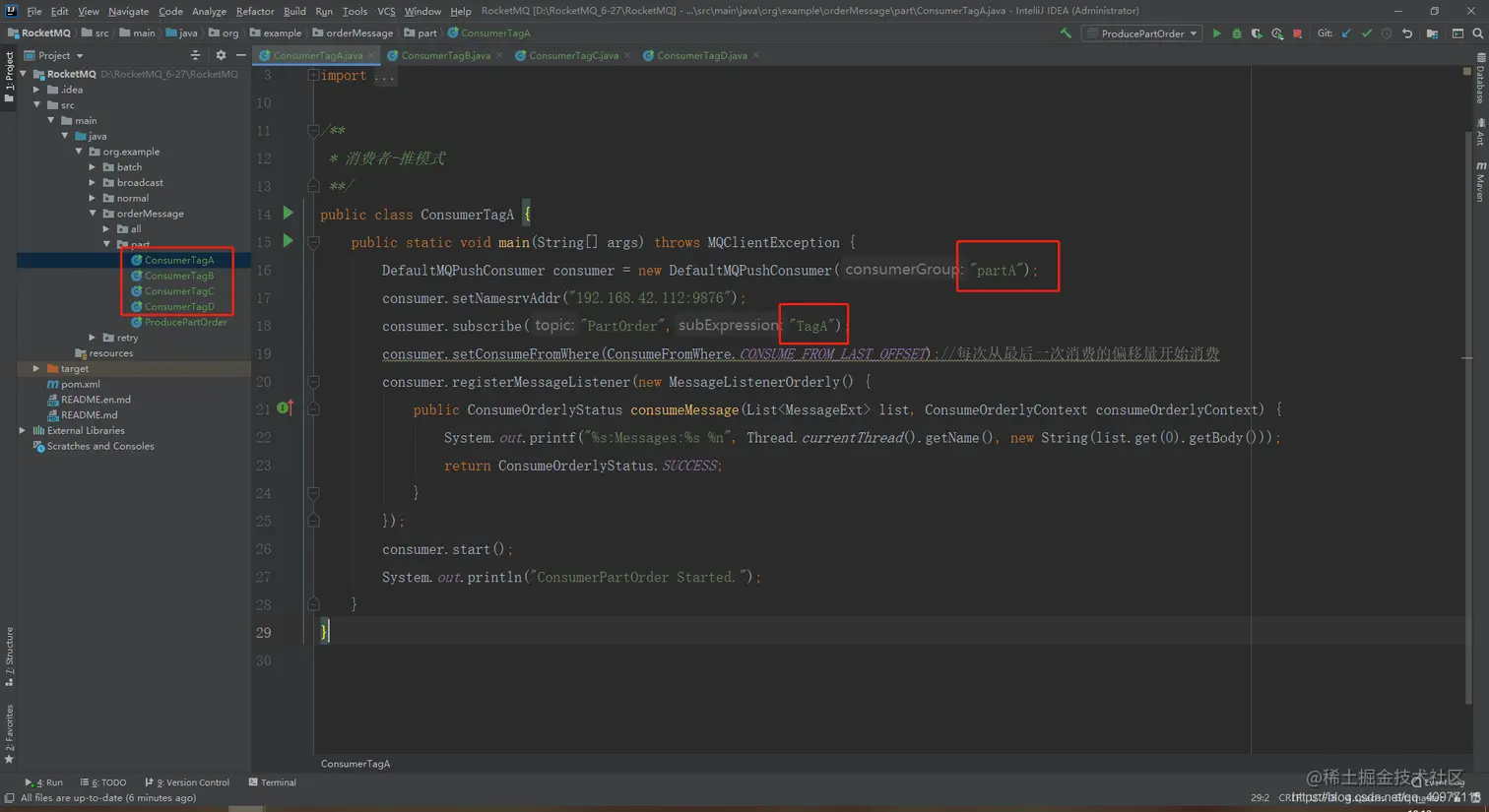Collapse the src folder
This screenshot has width=1489, height=812.
(36, 105)
